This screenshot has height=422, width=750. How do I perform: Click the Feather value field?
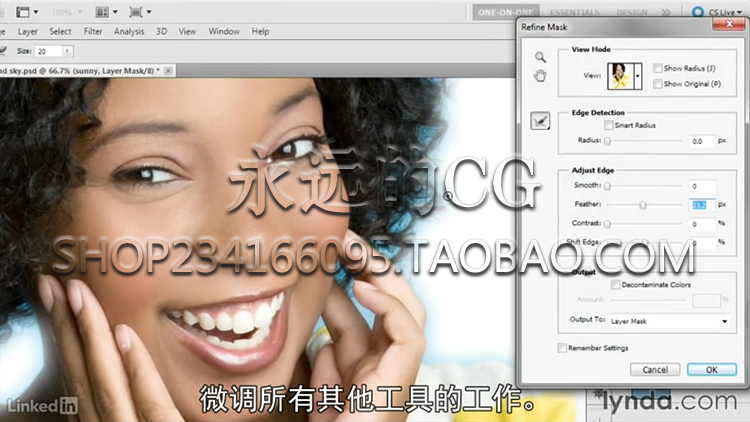(x=702, y=205)
